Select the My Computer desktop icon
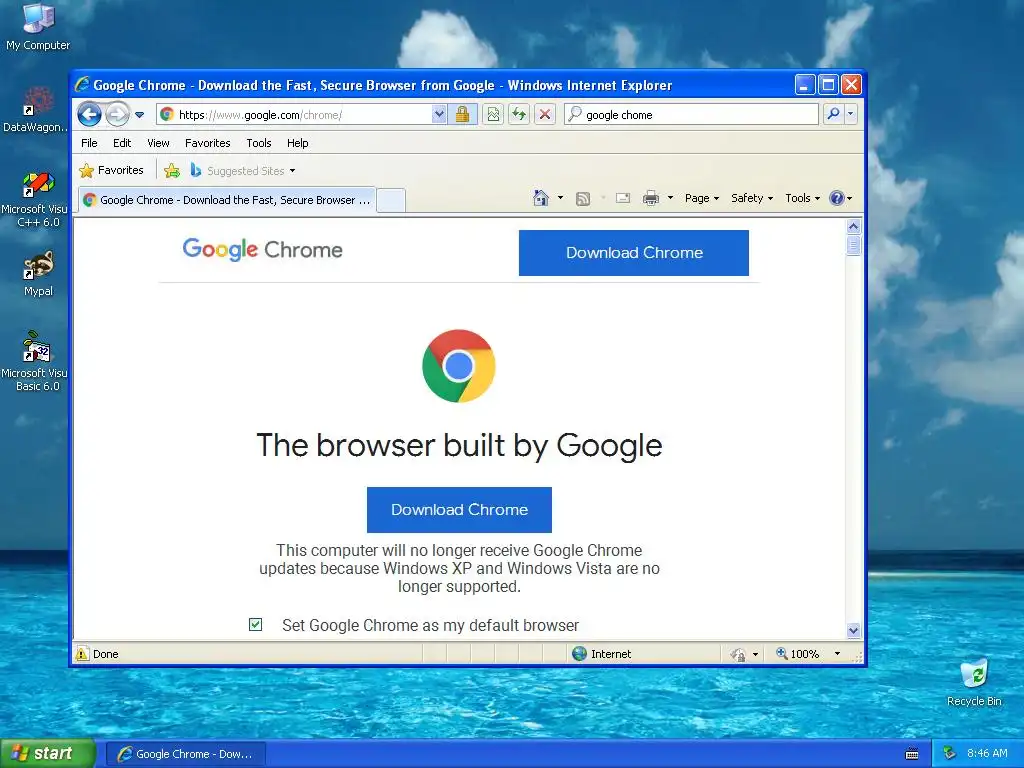Viewport: 1024px width, 768px height. (38, 26)
